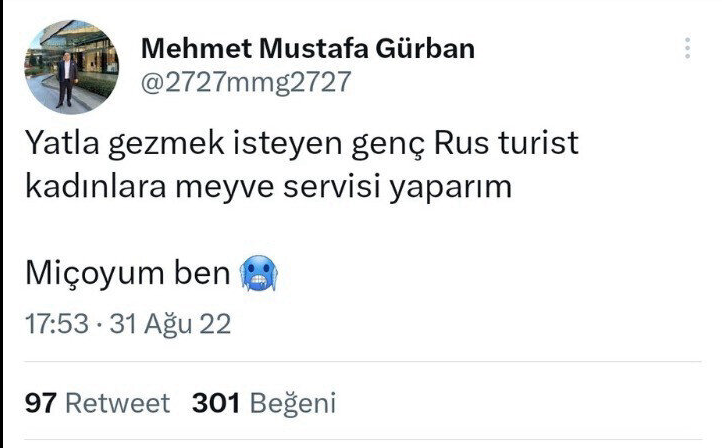The image size is (722, 448).
Task: Click the tweet line starting "Yatla gezmek isteyen"
Action: (x=301, y=145)
